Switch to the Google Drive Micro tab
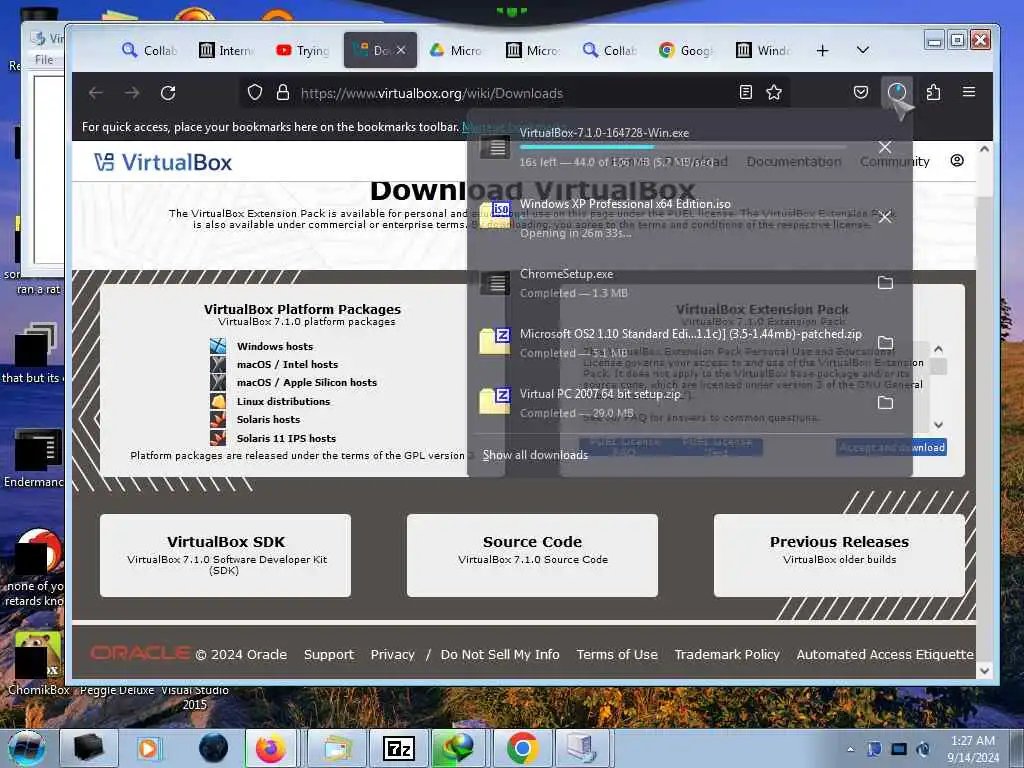 click(456, 50)
